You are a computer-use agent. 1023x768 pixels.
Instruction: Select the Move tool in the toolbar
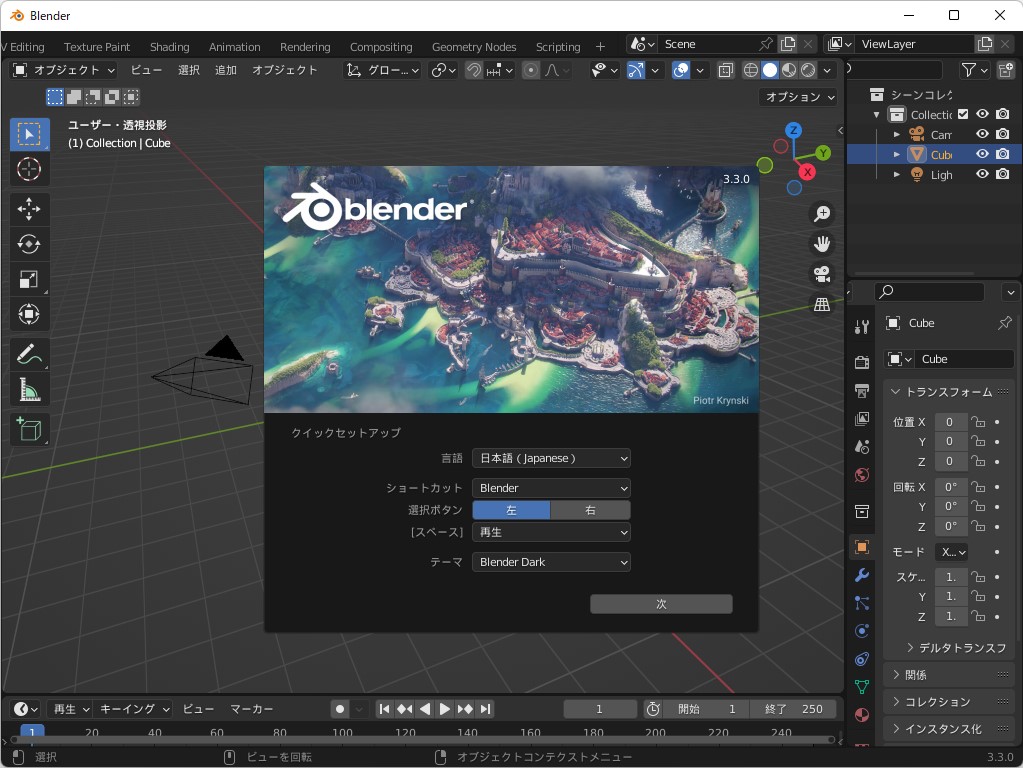pyautogui.click(x=29, y=209)
